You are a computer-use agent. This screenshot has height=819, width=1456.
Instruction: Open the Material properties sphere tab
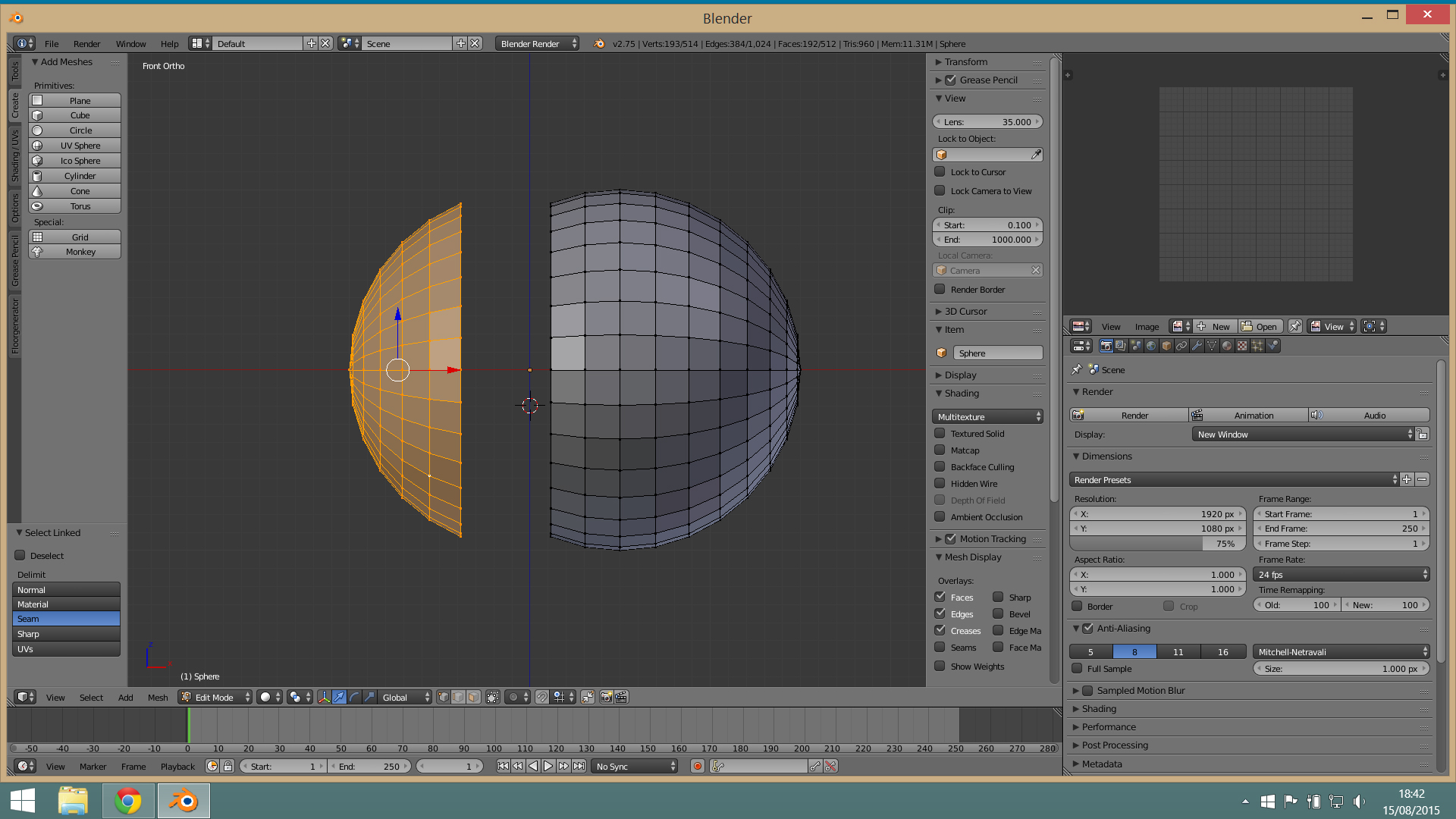tap(1227, 346)
